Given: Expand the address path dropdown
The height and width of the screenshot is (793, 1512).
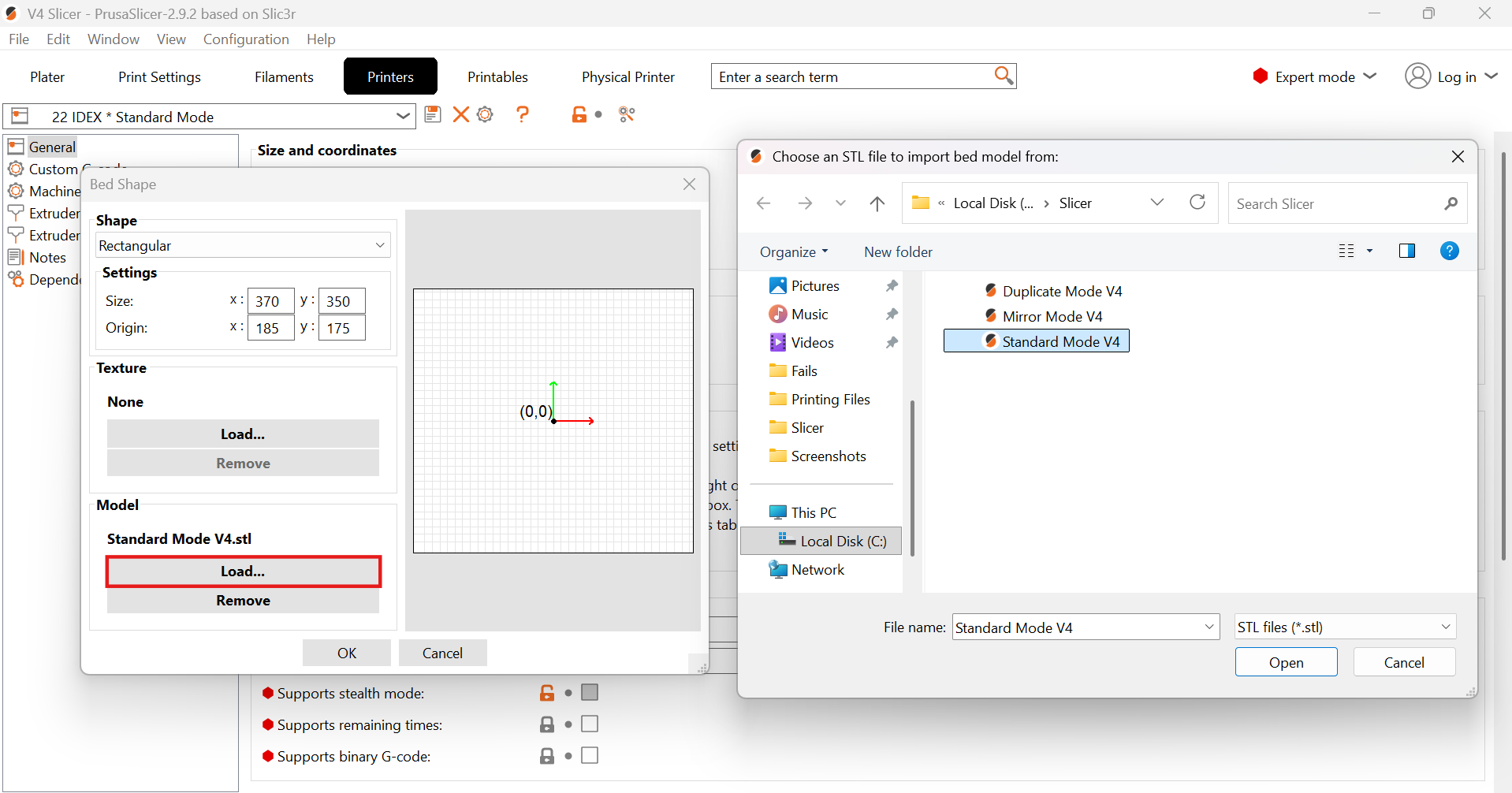Looking at the screenshot, I should coord(1156,203).
